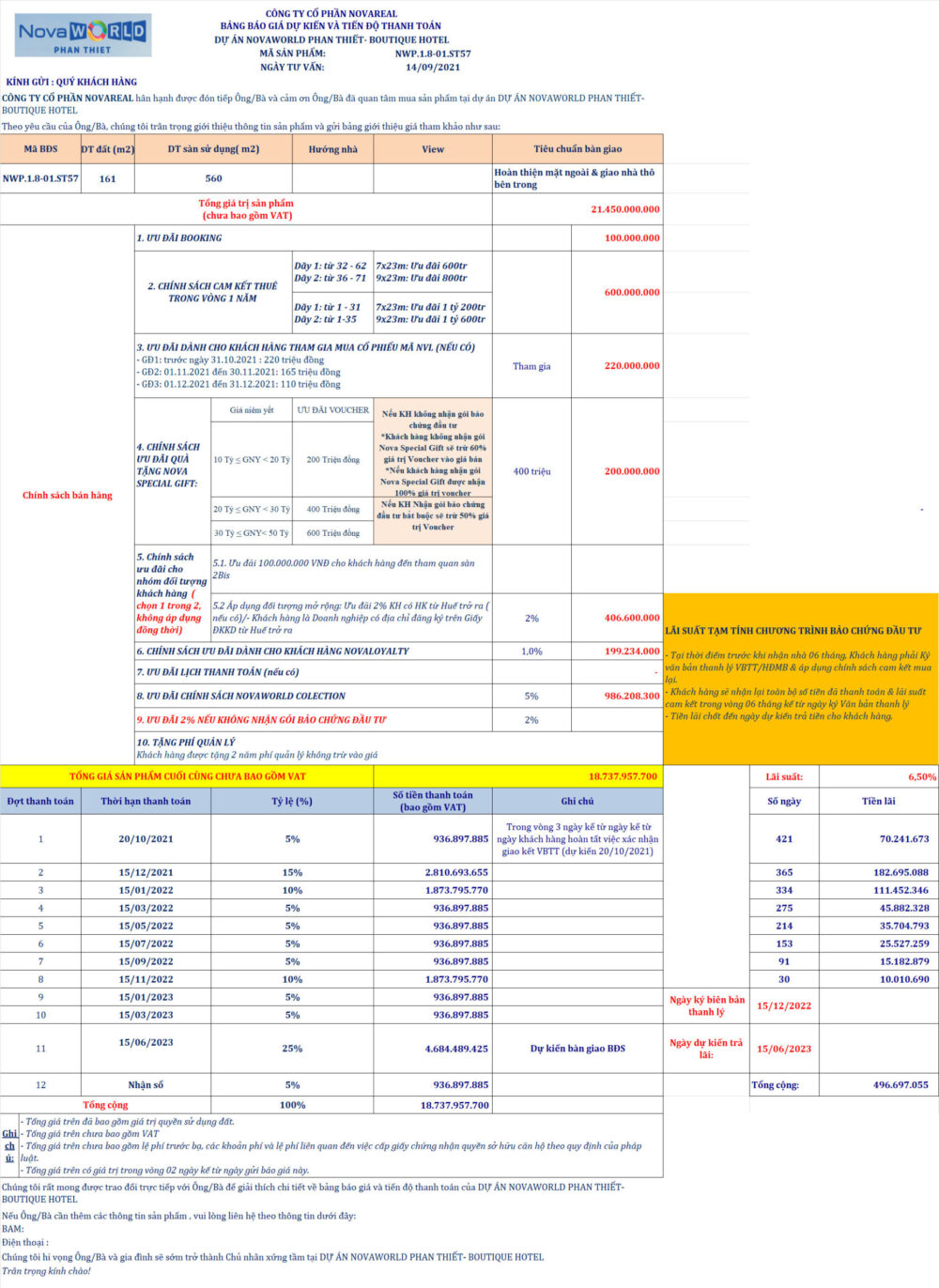
Task: Select the usable area cell showing 560
Action: coord(214,178)
